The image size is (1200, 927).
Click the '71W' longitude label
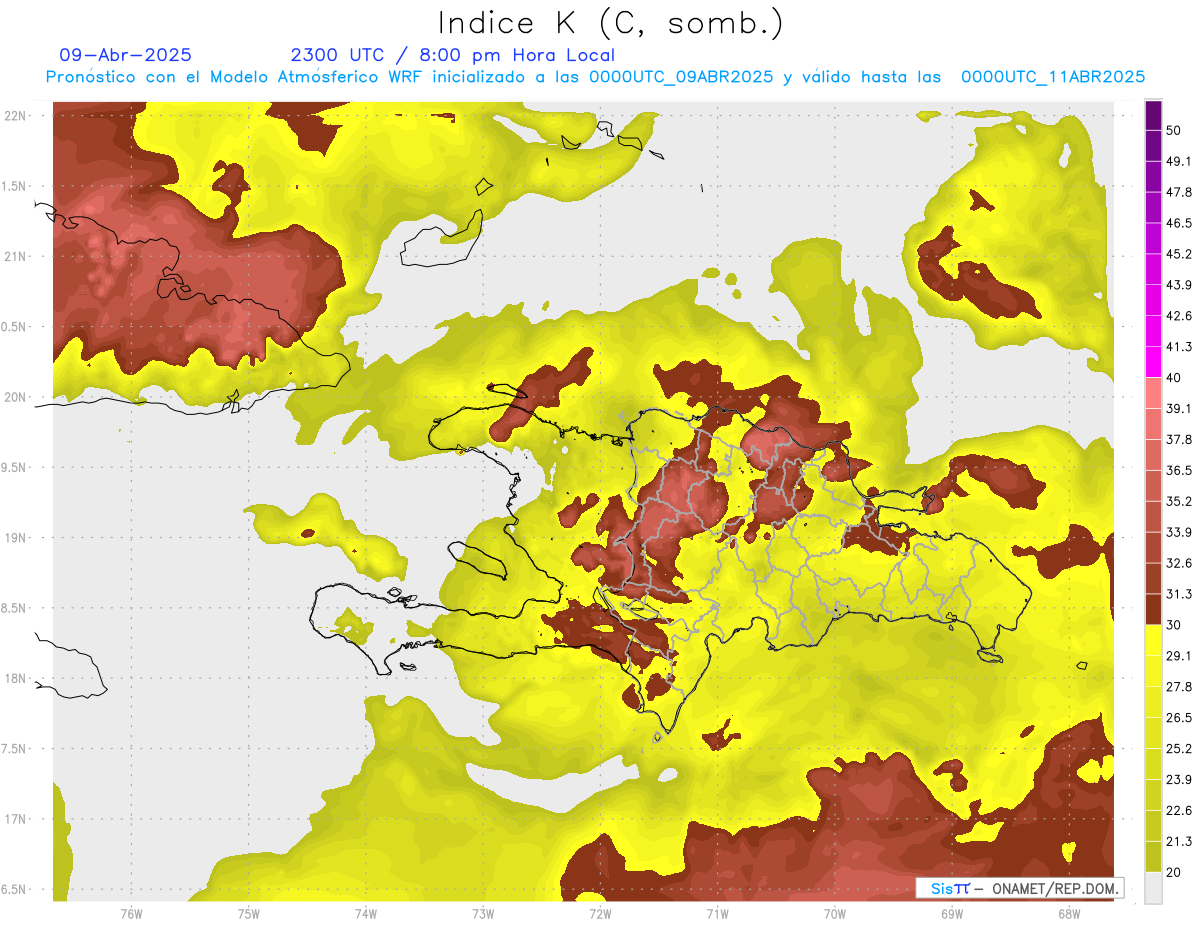(717, 913)
